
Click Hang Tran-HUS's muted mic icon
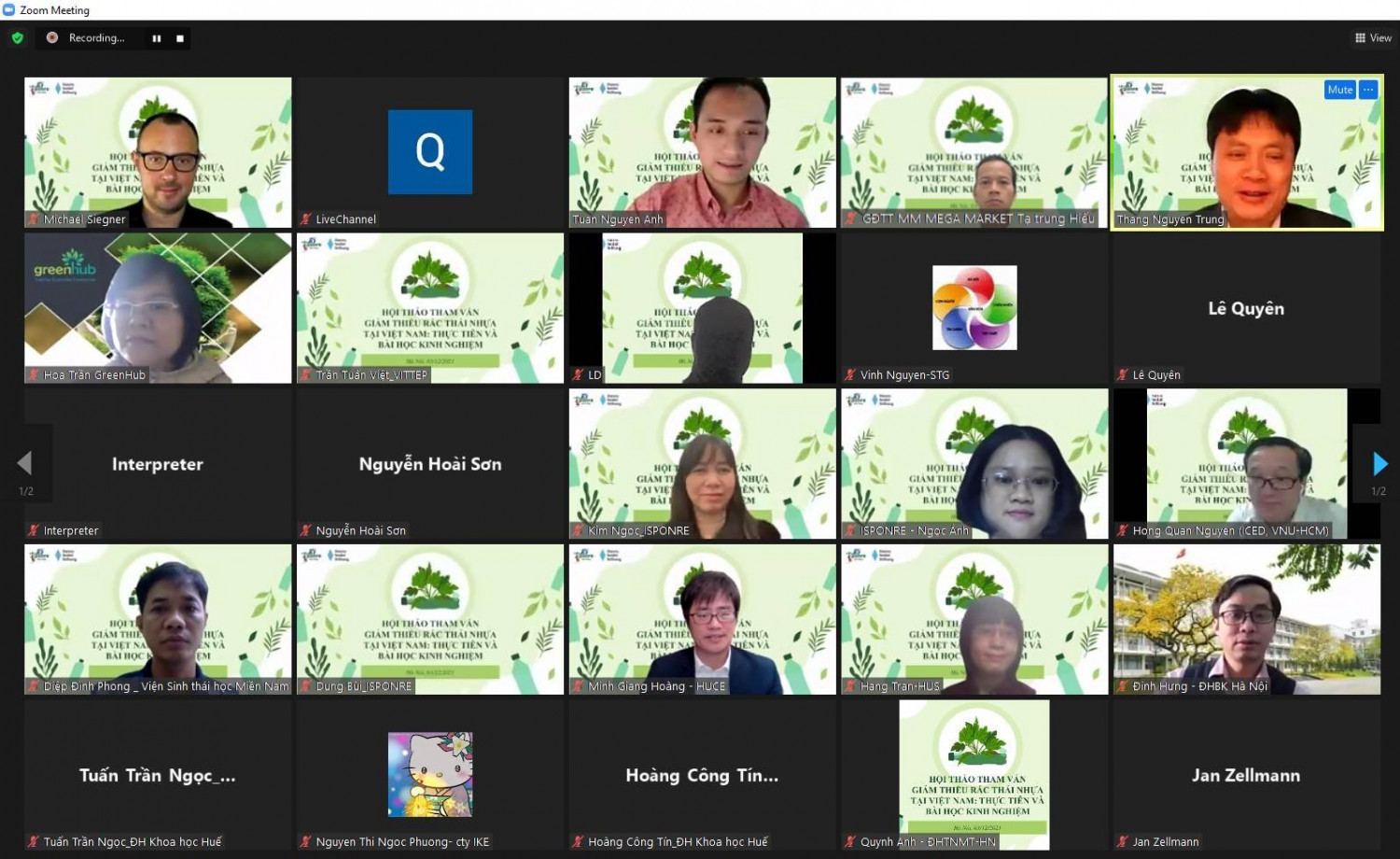tap(851, 686)
